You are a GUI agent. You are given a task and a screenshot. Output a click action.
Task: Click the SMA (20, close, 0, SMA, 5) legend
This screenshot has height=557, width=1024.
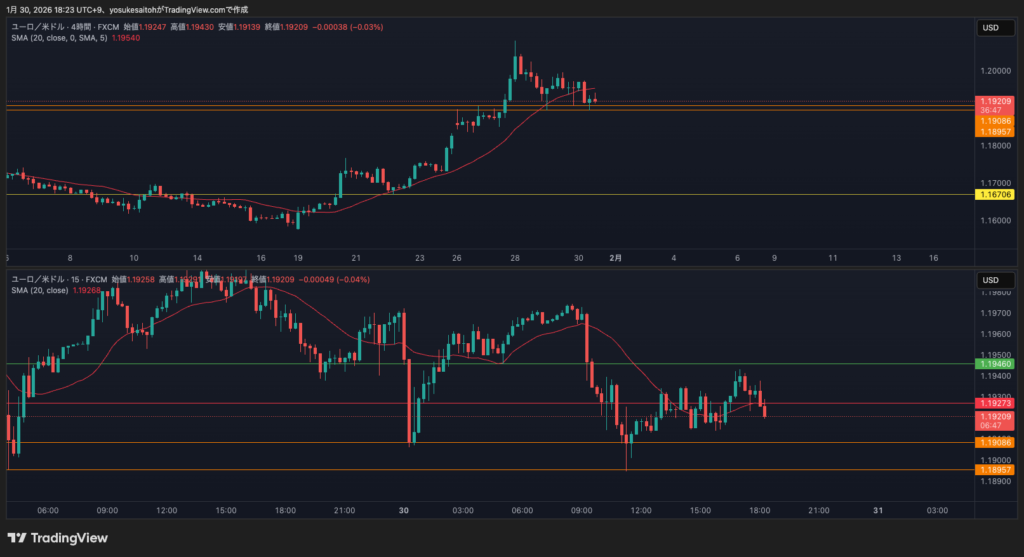(x=68, y=38)
